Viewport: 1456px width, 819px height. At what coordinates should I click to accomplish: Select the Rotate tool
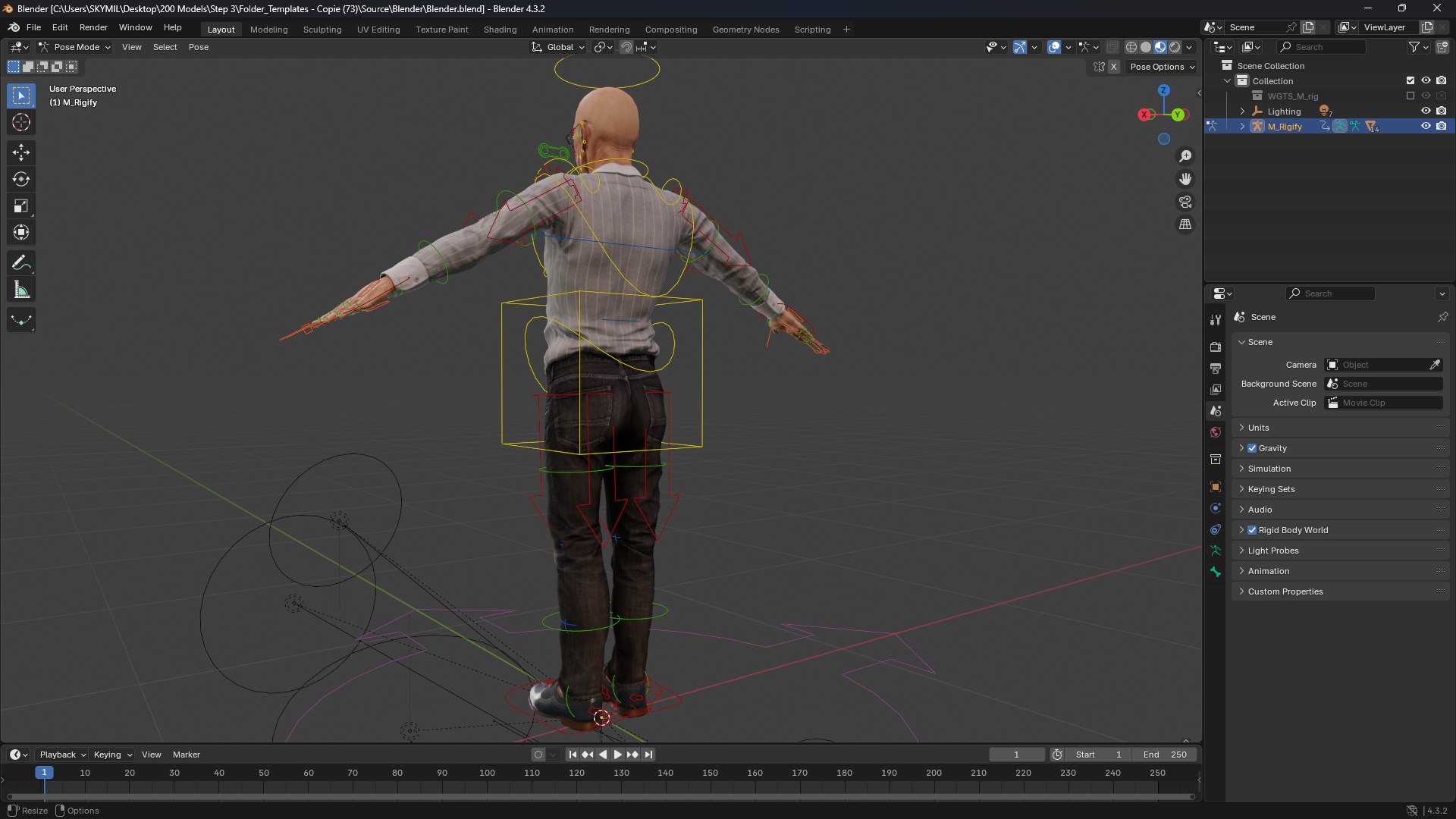click(x=21, y=179)
